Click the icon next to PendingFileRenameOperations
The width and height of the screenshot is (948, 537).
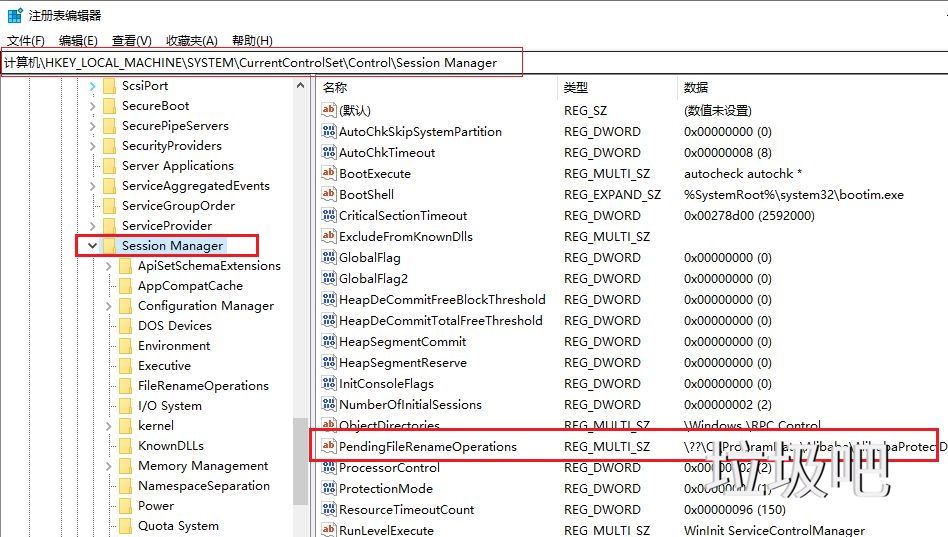click(x=329, y=447)
